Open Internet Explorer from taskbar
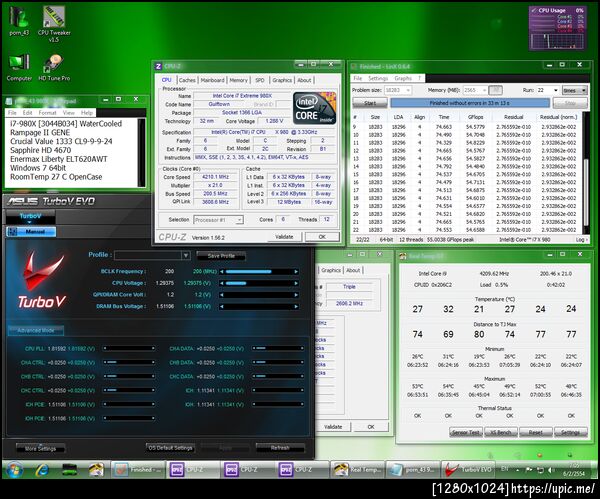The width and height of the screenshot is (600, 499). pyautogui.click(x=42, y=470)
